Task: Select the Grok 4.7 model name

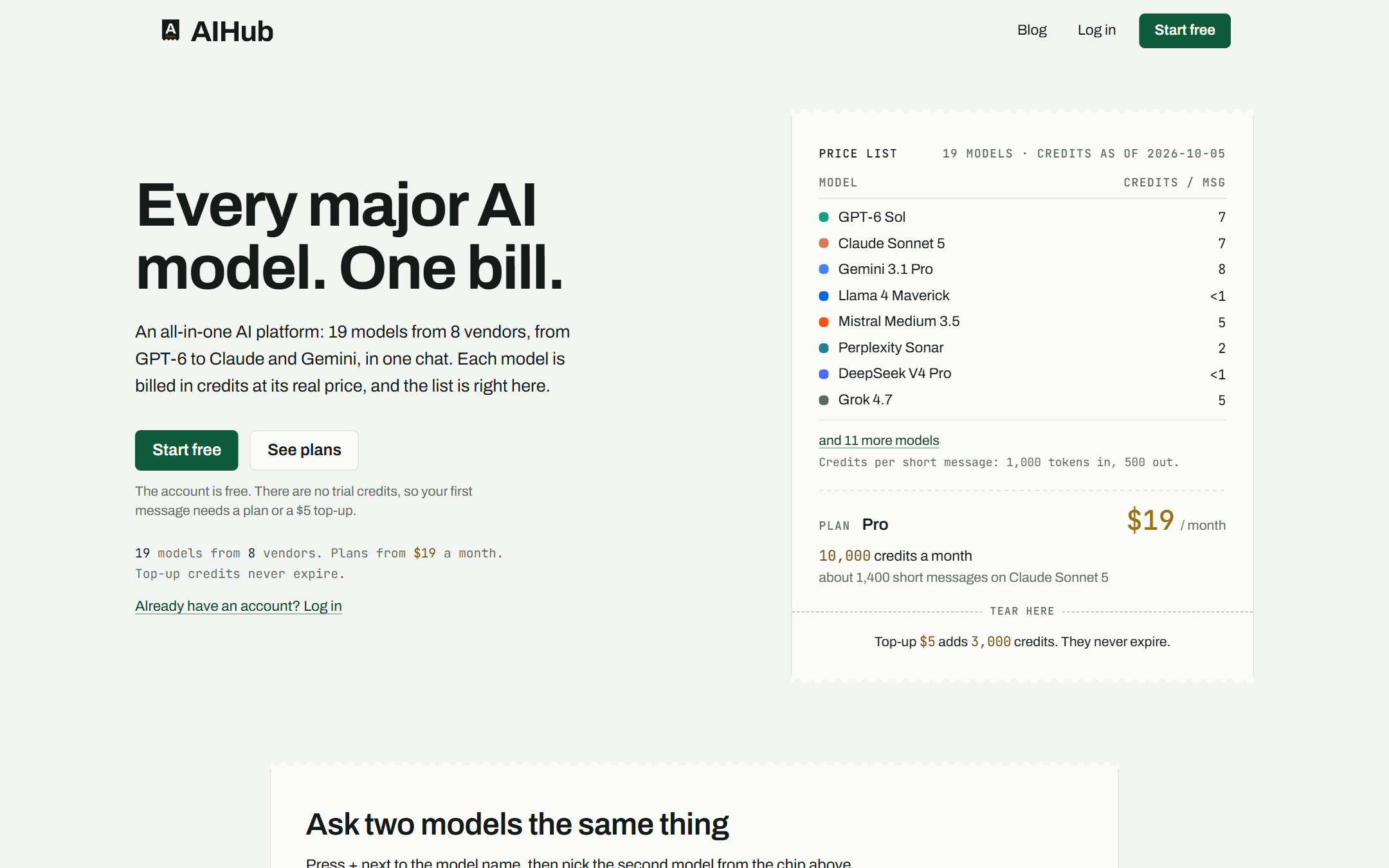Action: point(865,400)
